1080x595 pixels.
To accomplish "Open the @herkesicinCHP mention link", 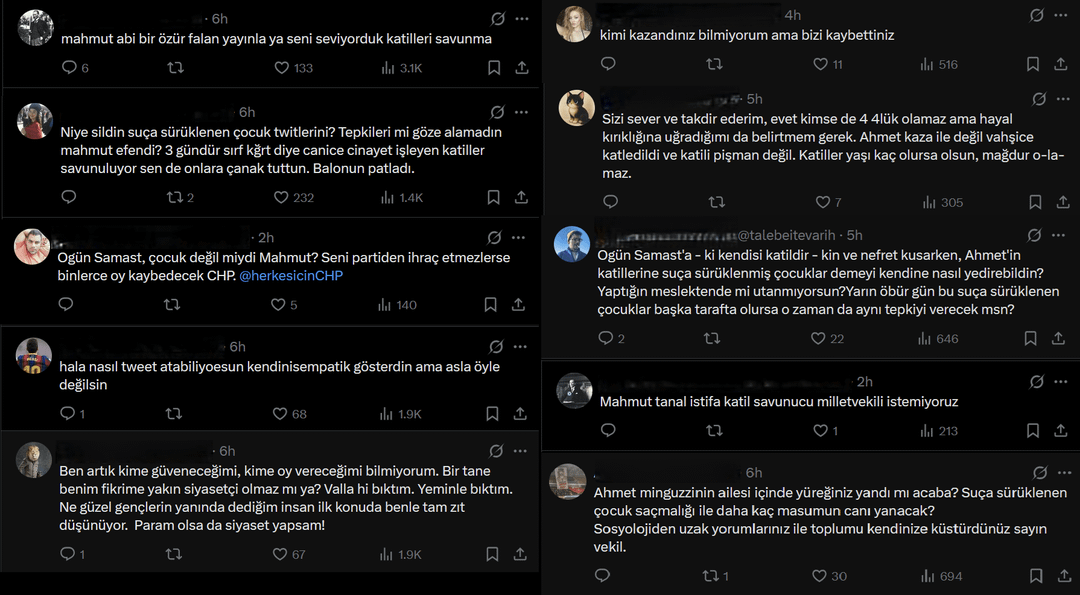I will coord(291,275).
